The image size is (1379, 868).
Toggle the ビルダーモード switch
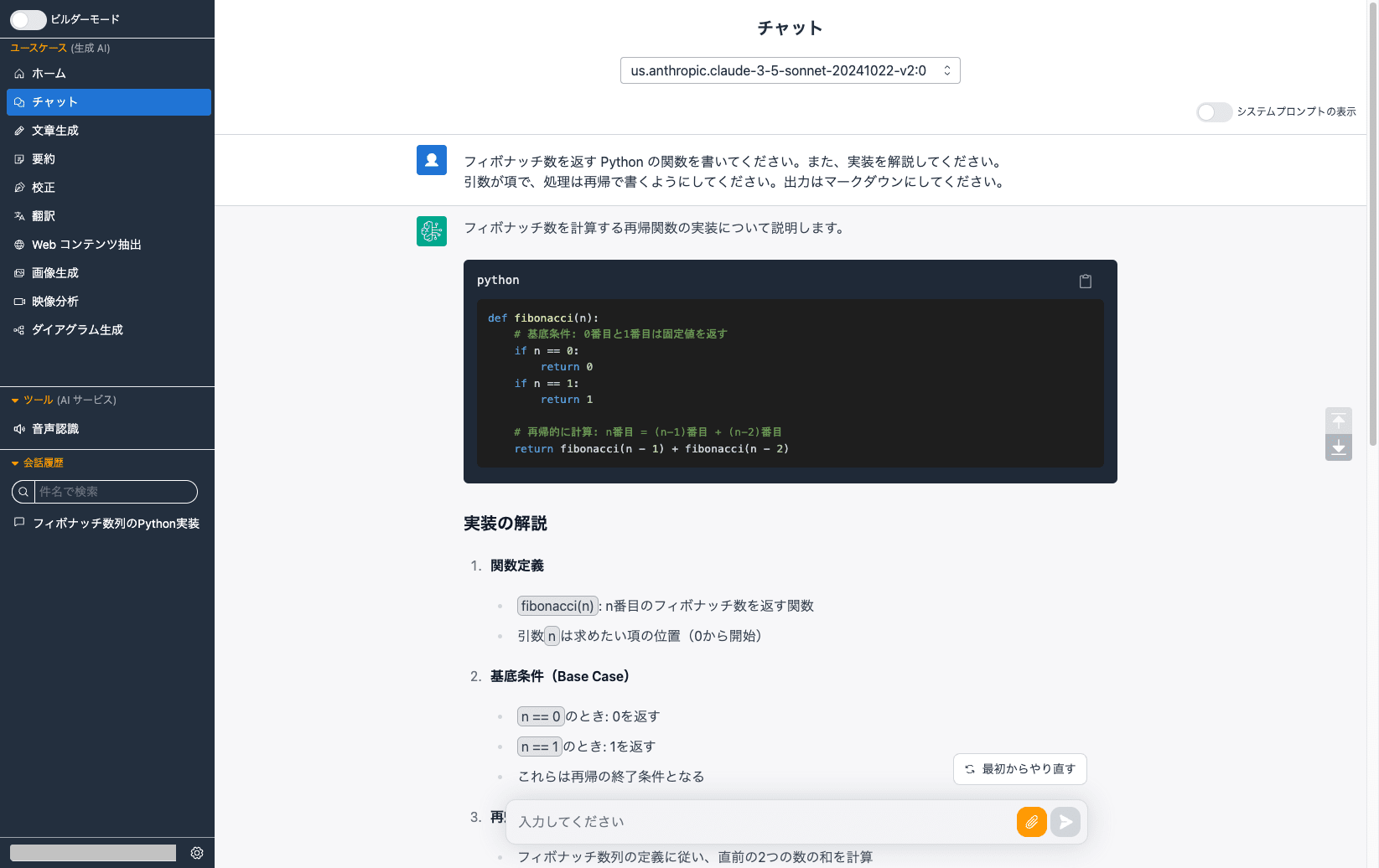pos(29,19)
